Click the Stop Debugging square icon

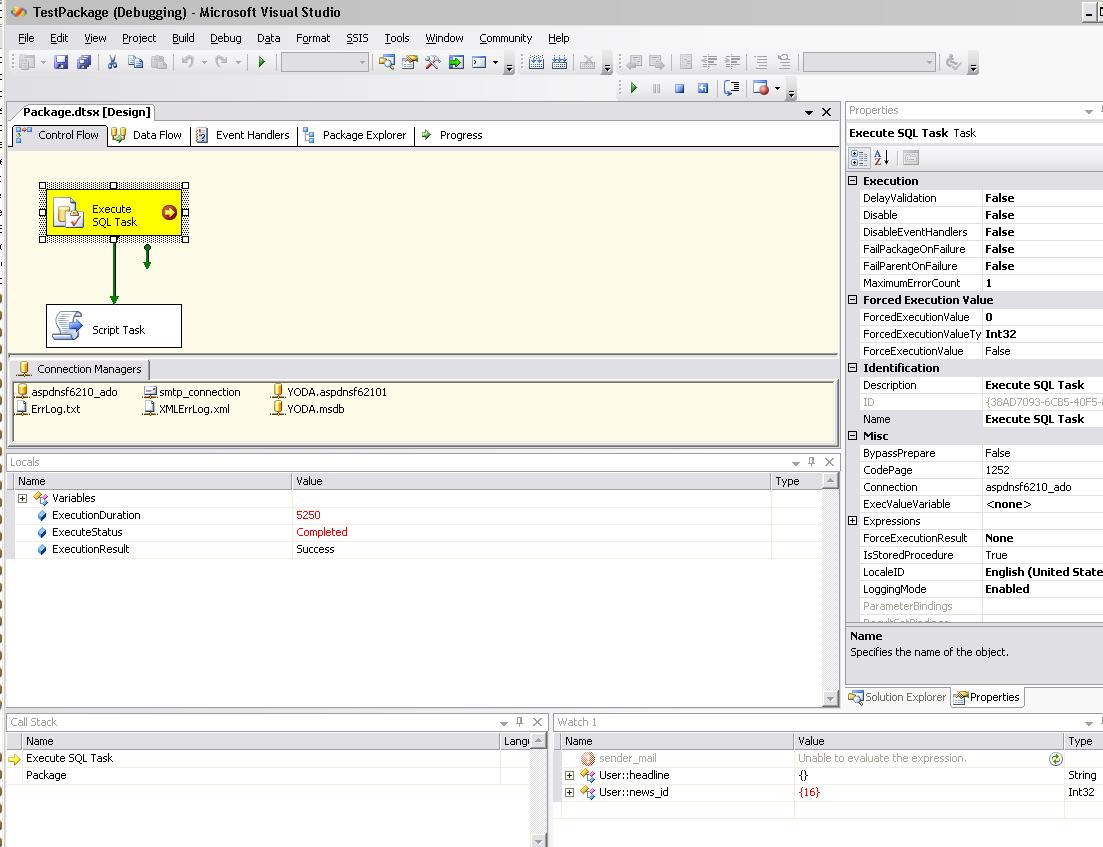tap(679, 88)
